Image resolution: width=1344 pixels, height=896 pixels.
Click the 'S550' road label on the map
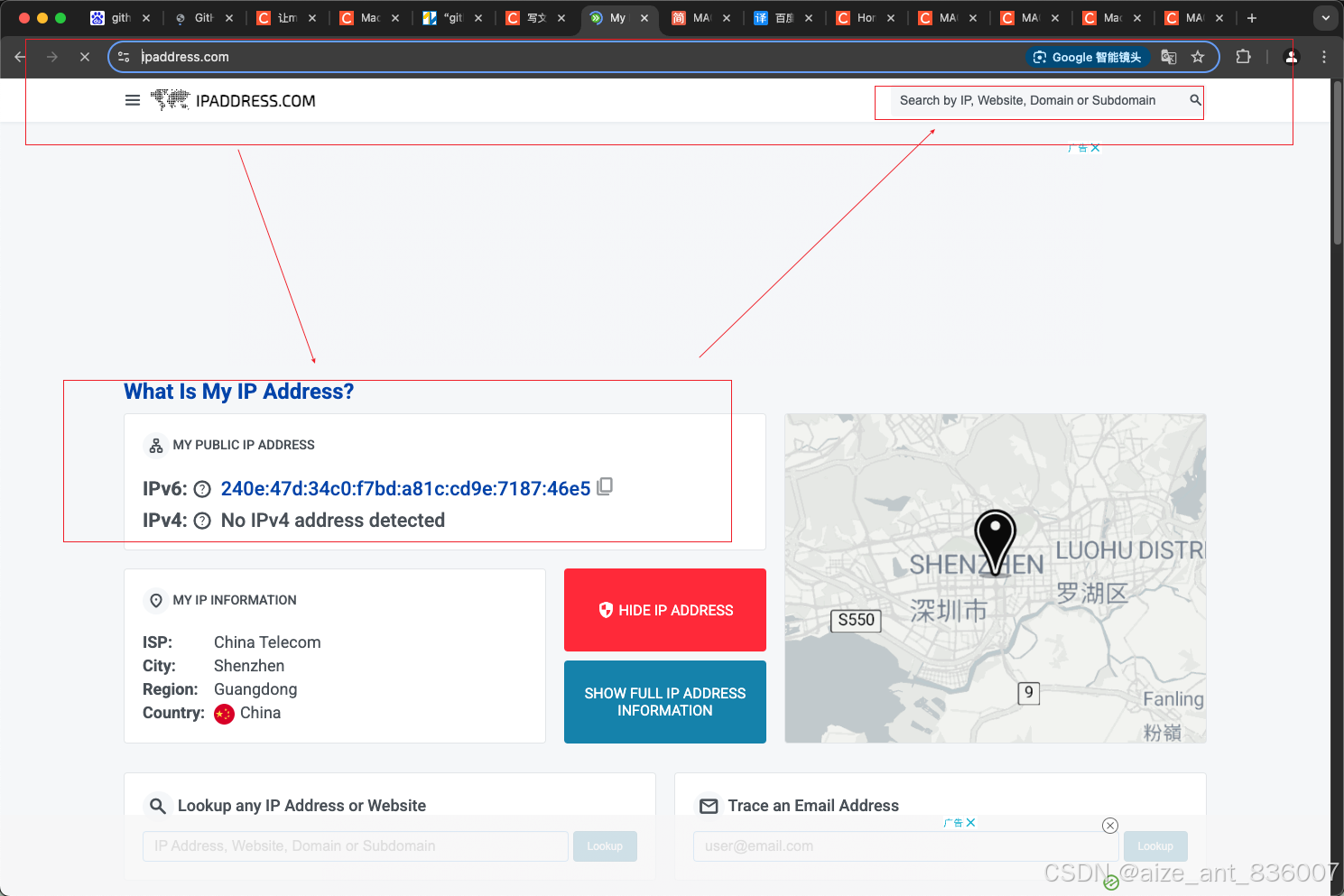(x=856, y=620)
